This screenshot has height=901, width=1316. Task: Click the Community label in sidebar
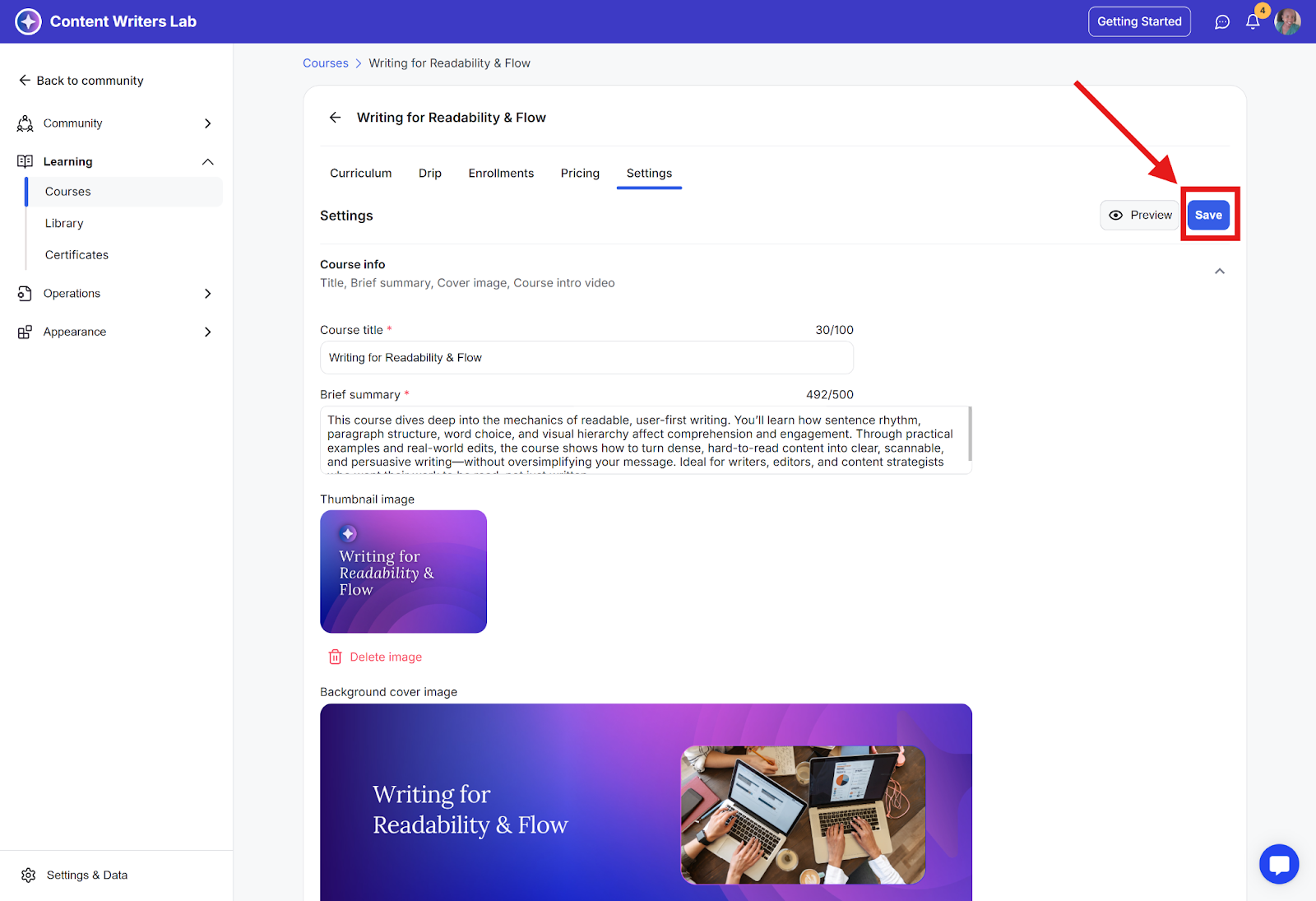(x=73, y=123)
